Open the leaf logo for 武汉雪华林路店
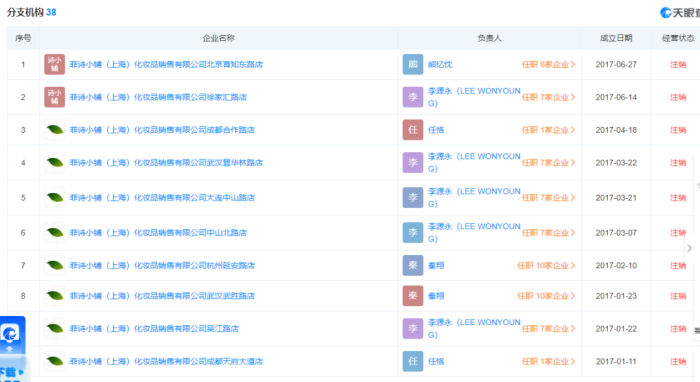 coord(54,162)
